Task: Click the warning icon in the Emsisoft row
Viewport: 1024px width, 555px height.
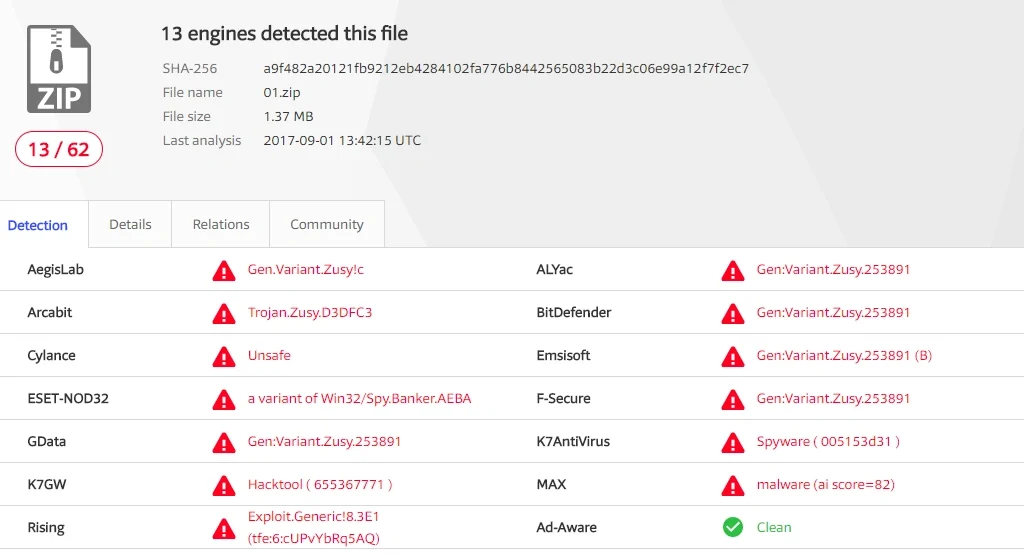Action: (x=733, y=357)
